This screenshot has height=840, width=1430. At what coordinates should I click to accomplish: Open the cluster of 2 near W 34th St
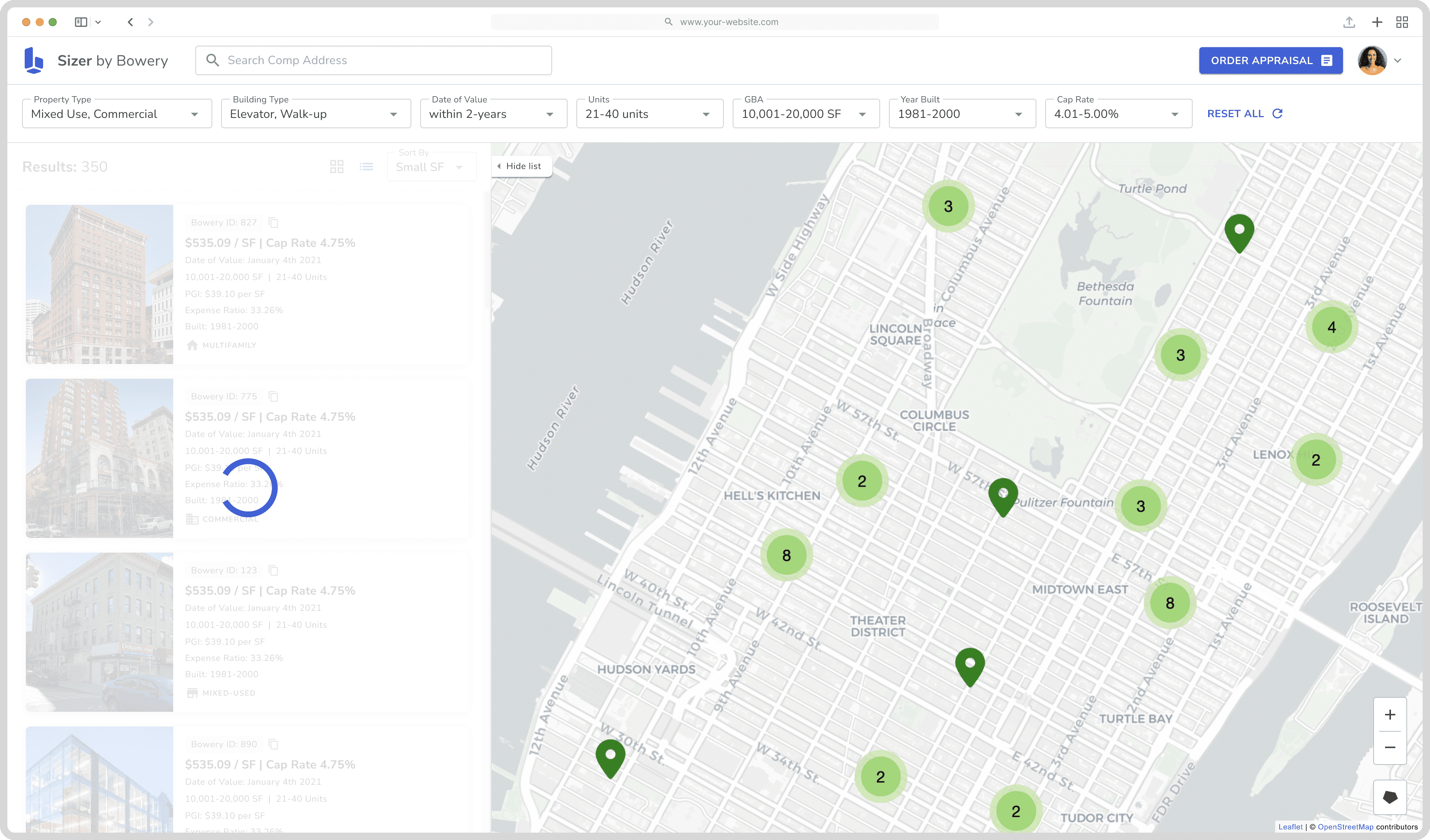pyautogui.click(x=881, y=777)
